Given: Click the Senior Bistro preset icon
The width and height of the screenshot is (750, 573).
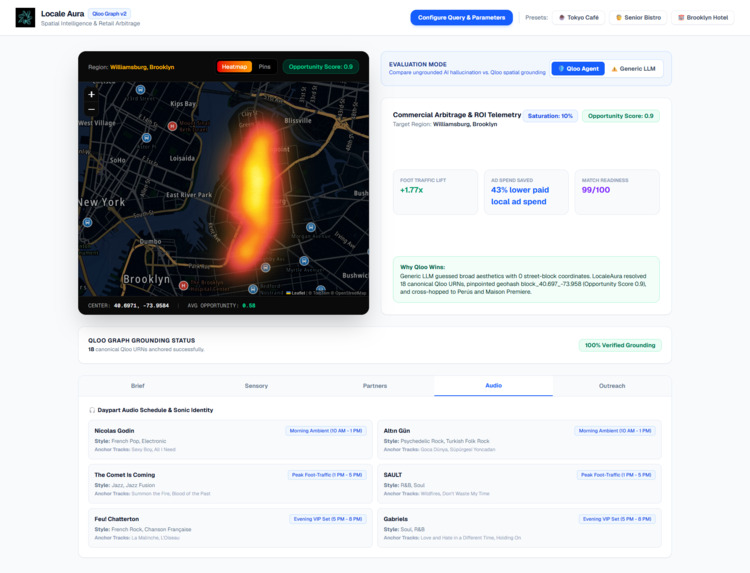Looking at the screenshot, I should point(618,18).
